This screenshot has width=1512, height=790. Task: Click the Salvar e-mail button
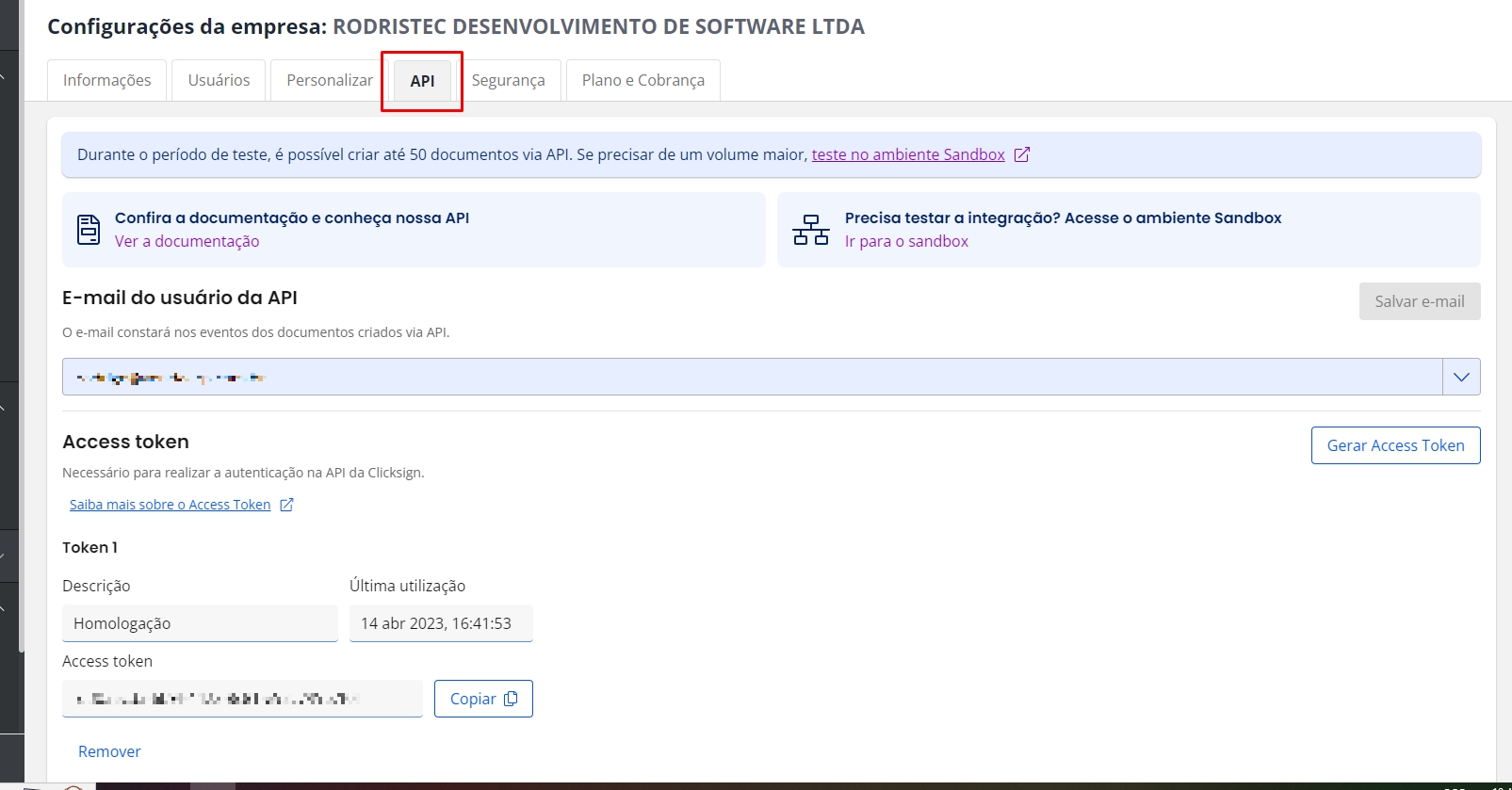pos(1419,301)
